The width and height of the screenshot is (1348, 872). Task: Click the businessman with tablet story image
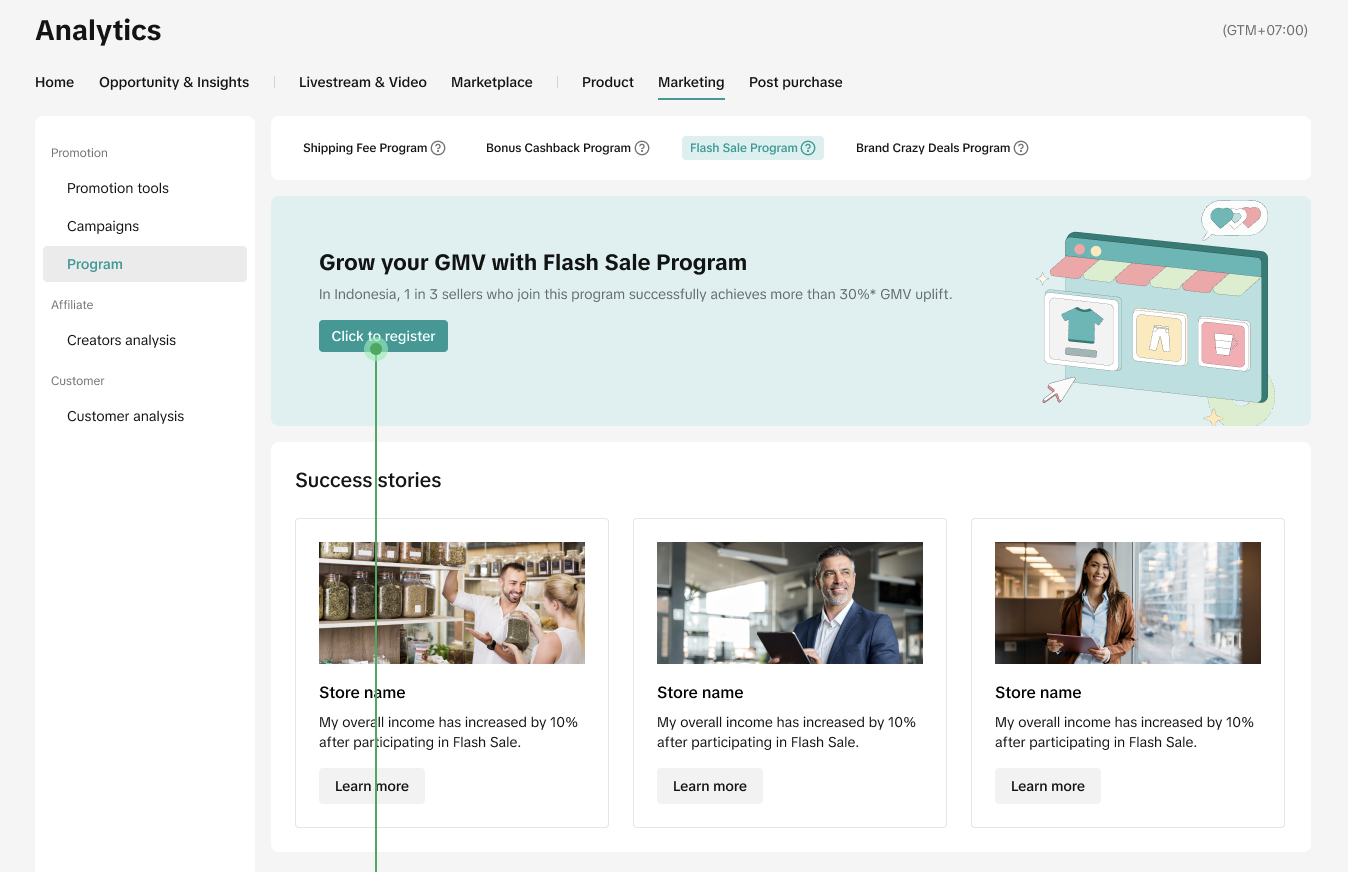click(x=789, y=603)
